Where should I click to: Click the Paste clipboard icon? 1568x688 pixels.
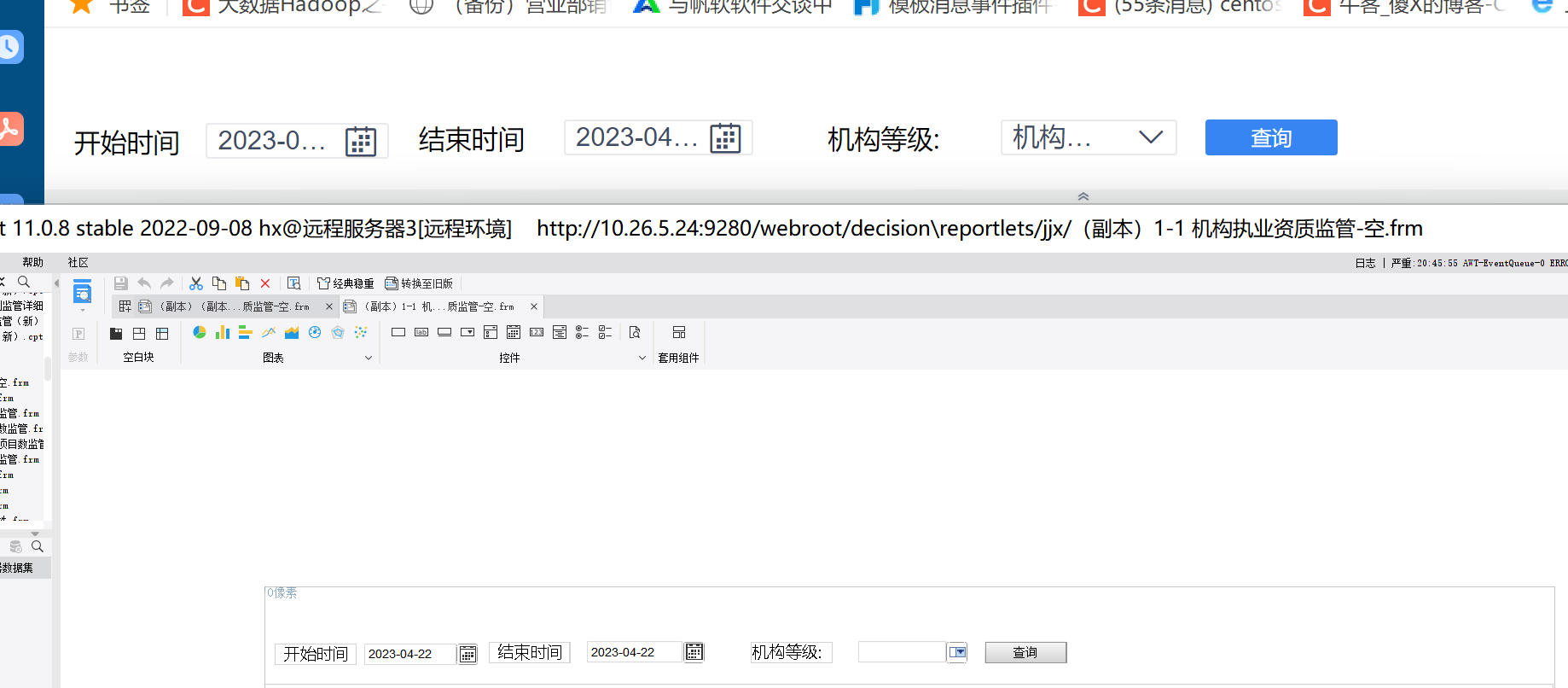pyautogui.click(x=242, y=283)
